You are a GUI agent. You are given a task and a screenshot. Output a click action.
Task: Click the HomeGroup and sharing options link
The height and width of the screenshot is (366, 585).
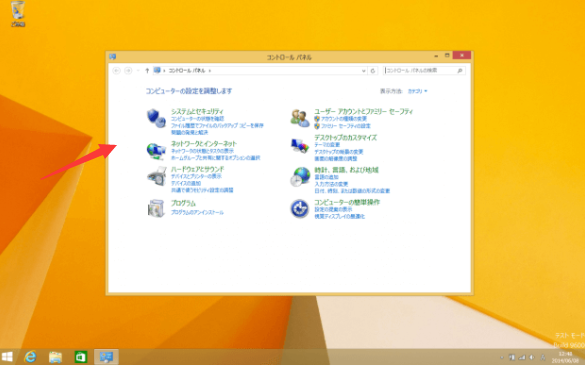pyautogui.click(x=215, y=158)
